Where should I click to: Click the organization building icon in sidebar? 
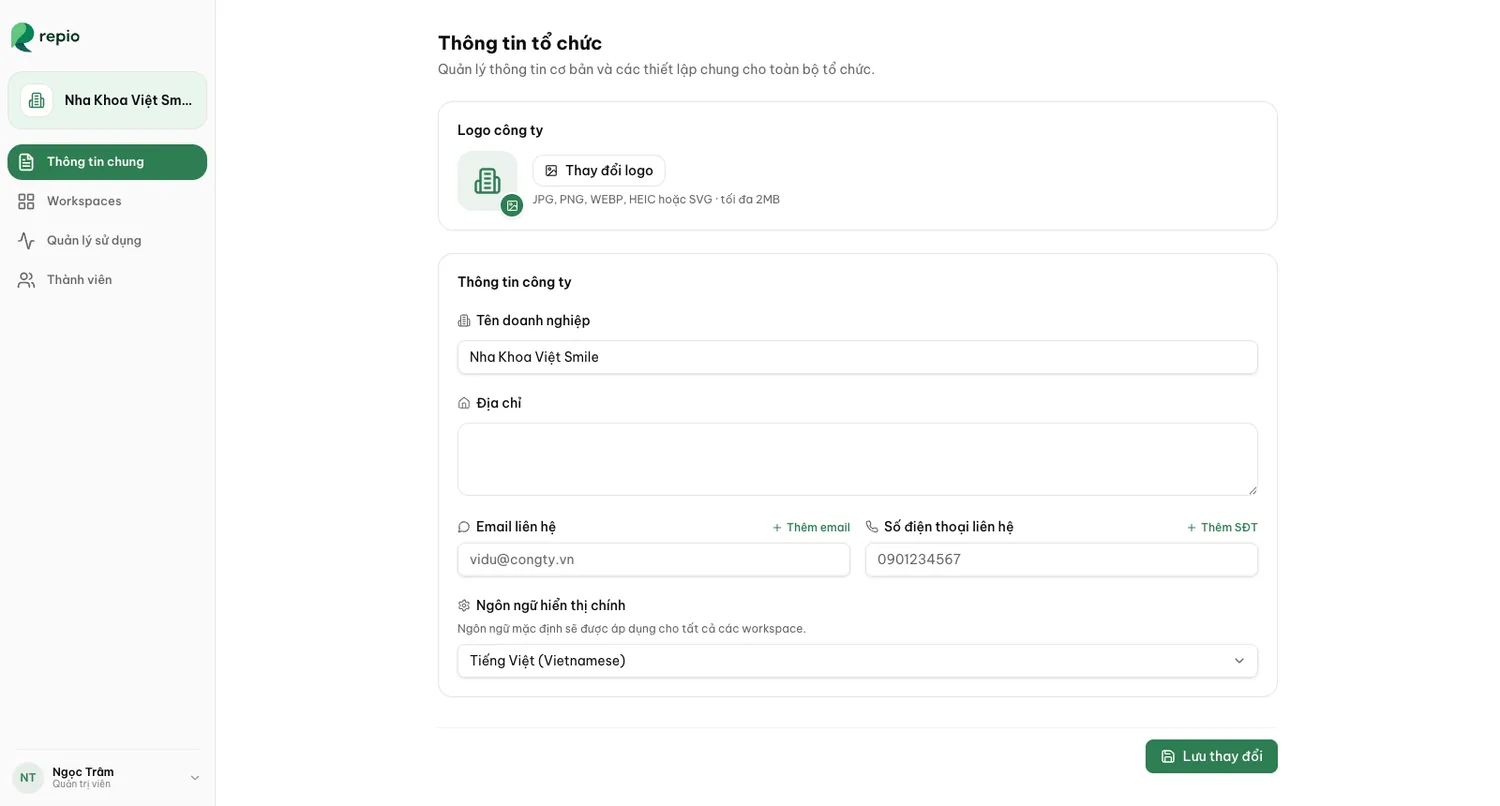pos(37,100)
